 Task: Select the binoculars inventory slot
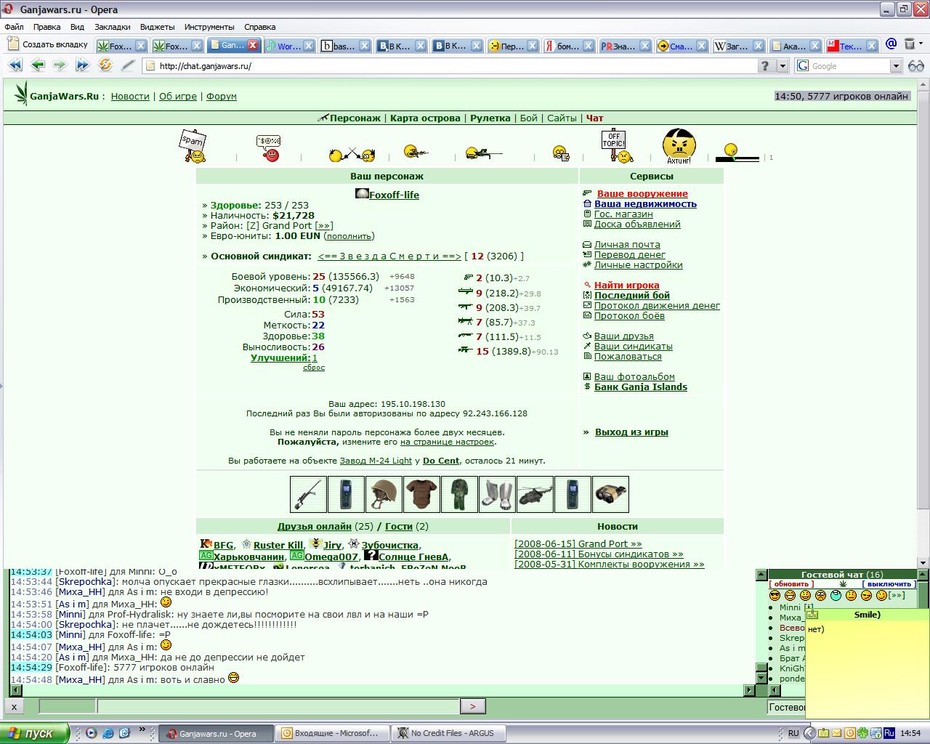[x=610, y=494]
